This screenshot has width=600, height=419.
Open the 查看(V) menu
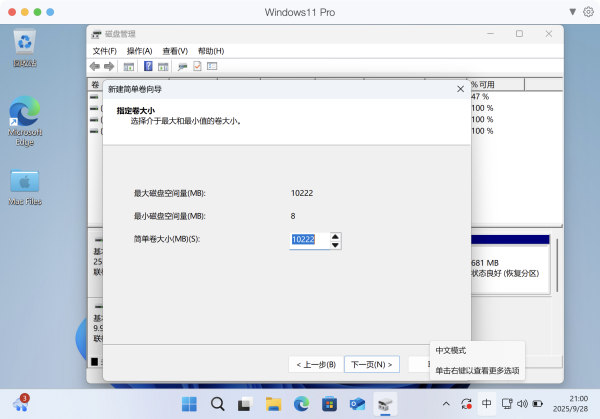point(175,51)
